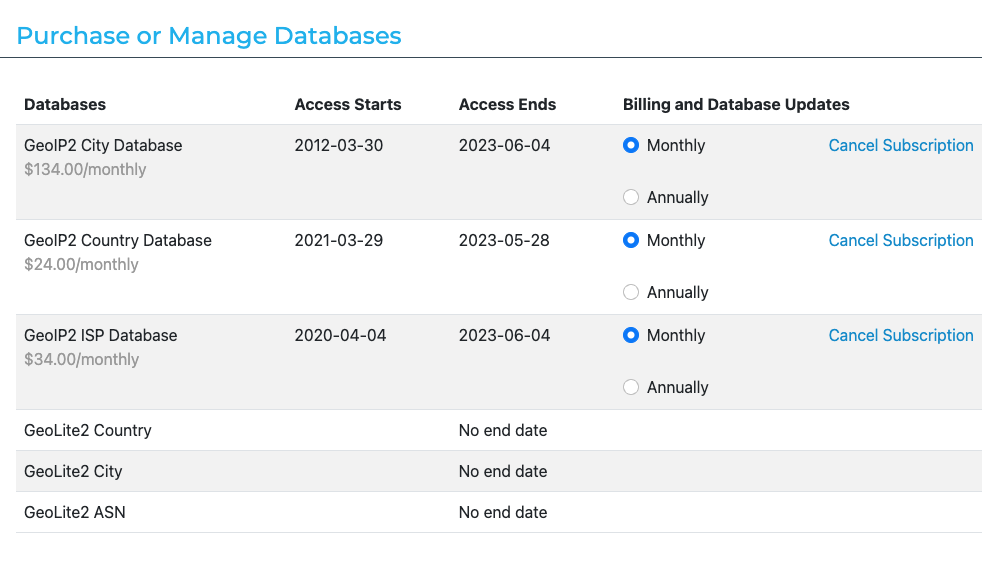Screen dimensions: 1006x566
Task: Cancel Subscription for GeoIP2 Country Database
Action: point(900,241)
